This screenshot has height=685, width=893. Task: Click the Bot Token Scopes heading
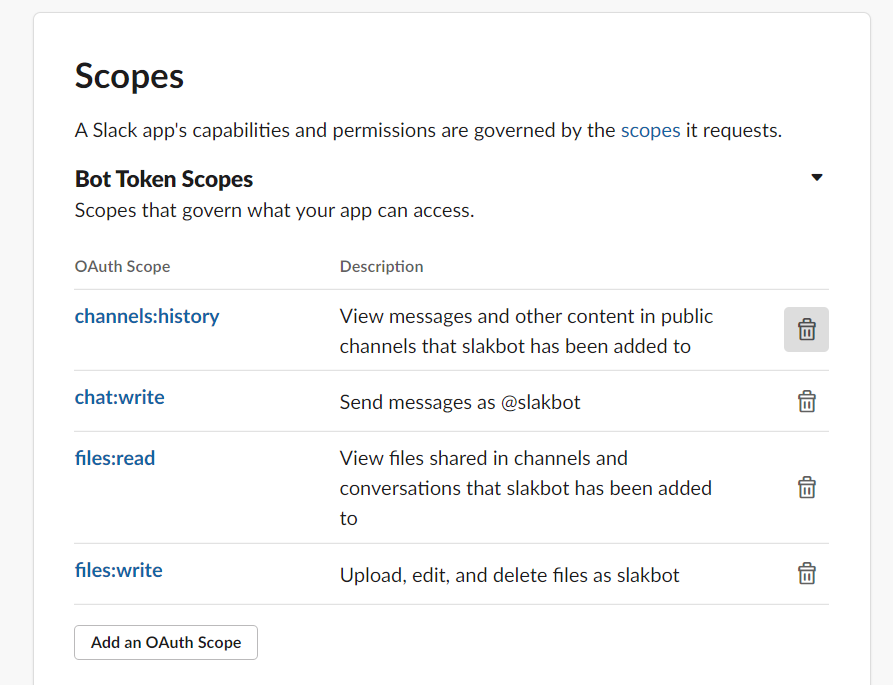pos(164,179)
